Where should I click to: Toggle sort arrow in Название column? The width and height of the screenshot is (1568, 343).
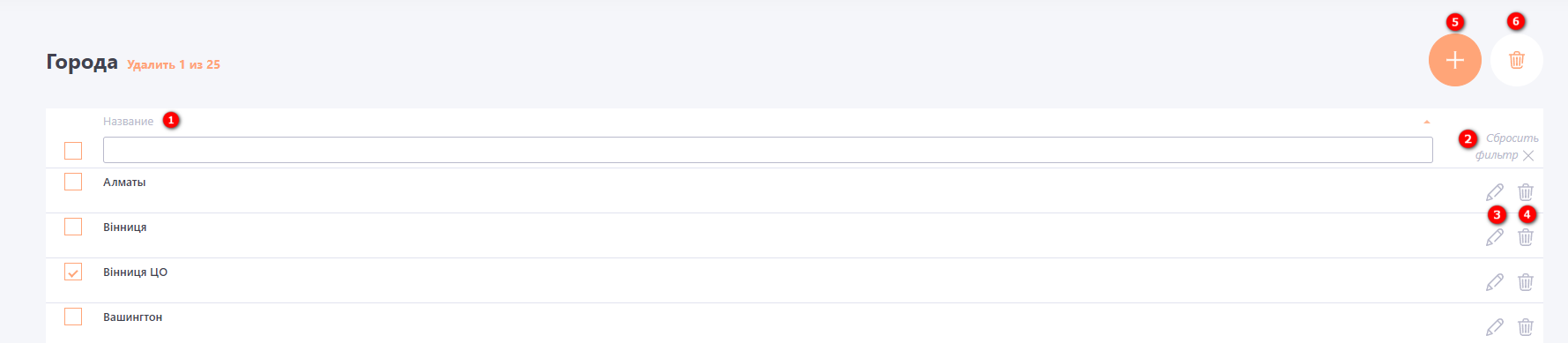click(1426, 122)
